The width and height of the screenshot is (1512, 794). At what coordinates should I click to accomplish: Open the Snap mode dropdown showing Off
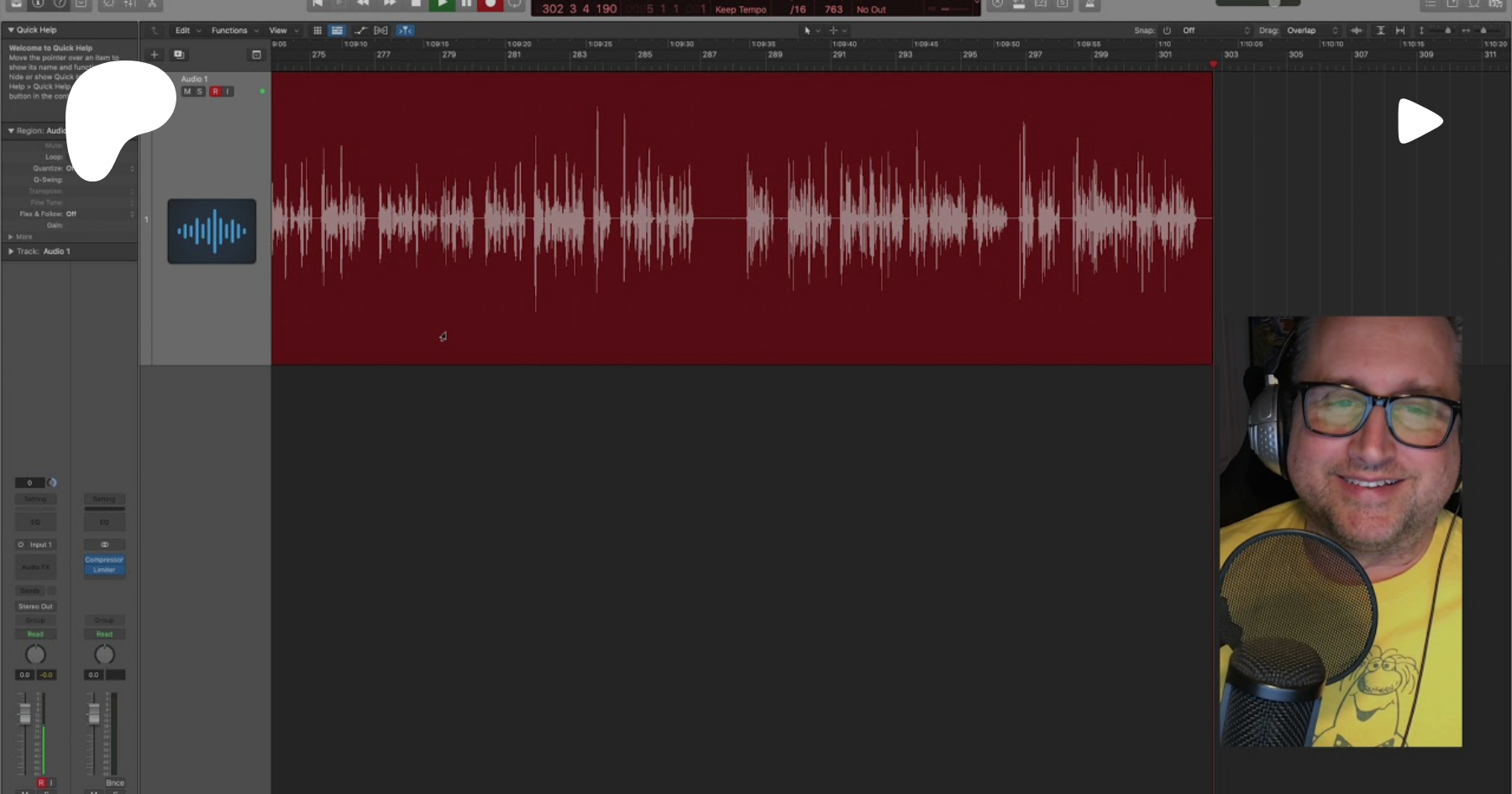(1215, 30)
